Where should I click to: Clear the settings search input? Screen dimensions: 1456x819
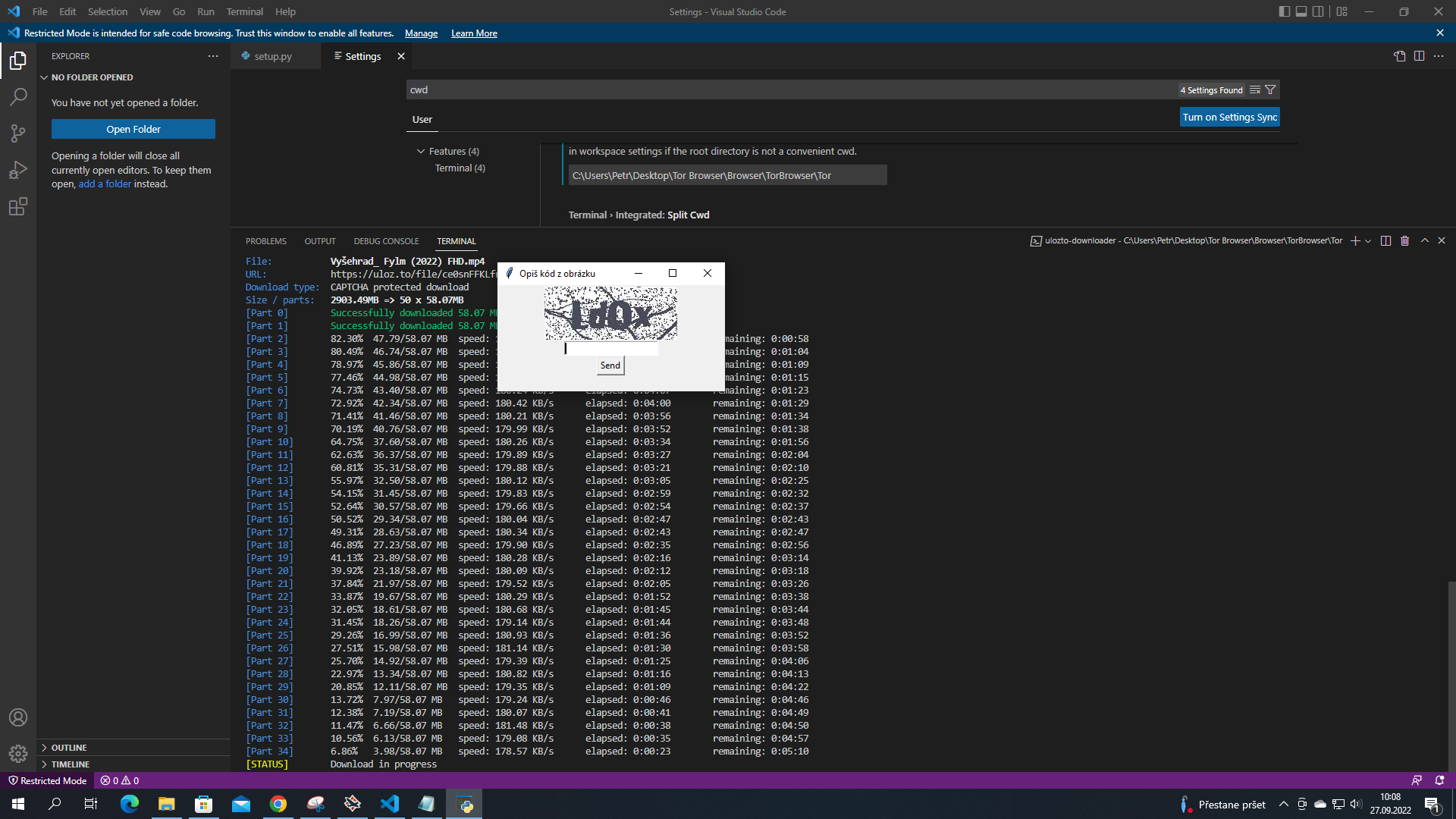click(x=1254, y=89)
